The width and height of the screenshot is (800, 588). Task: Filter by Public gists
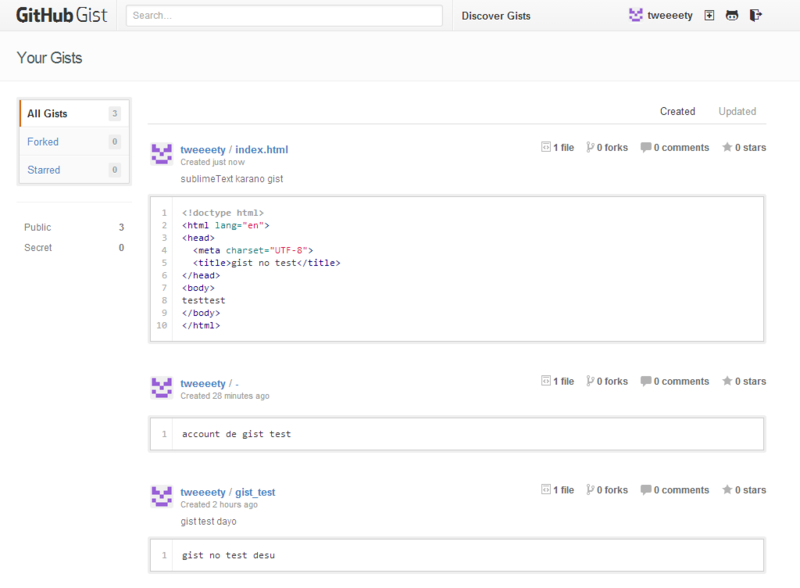[74, 227]
